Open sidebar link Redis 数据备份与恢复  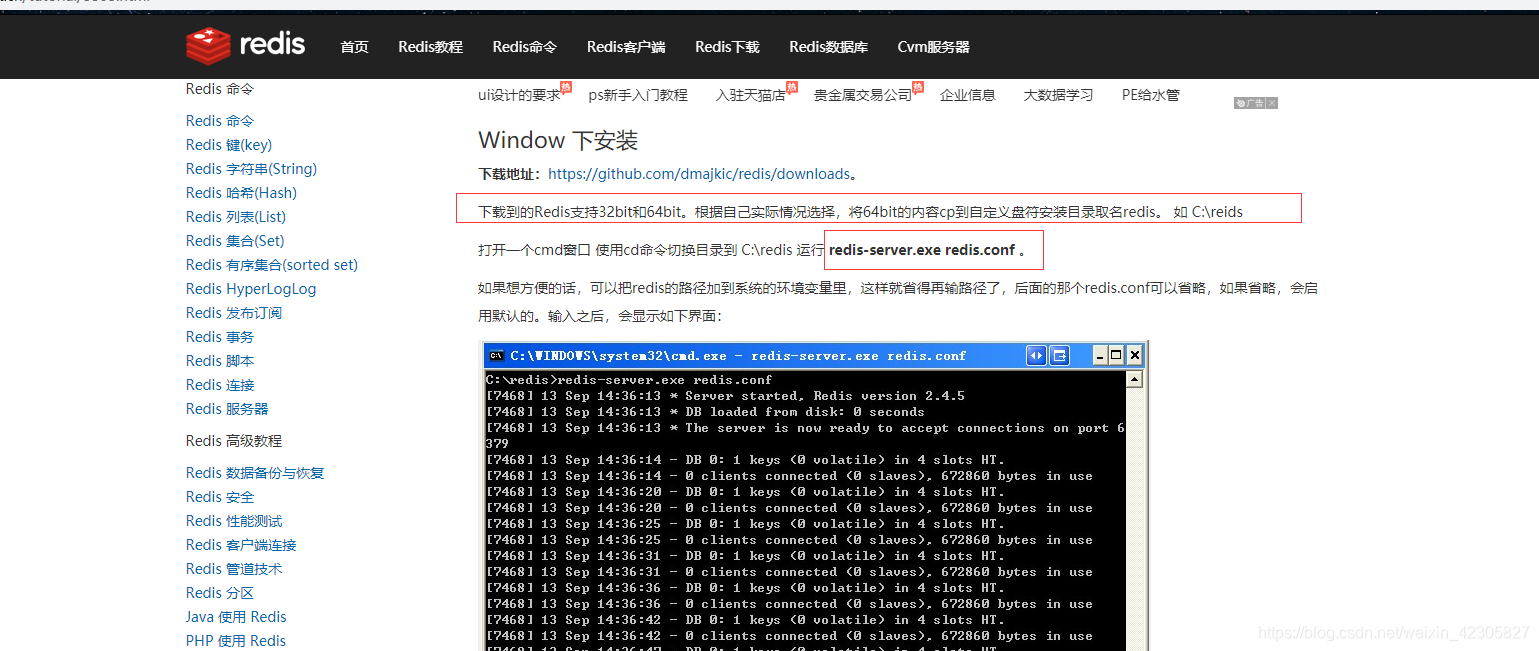pos(255,473)
